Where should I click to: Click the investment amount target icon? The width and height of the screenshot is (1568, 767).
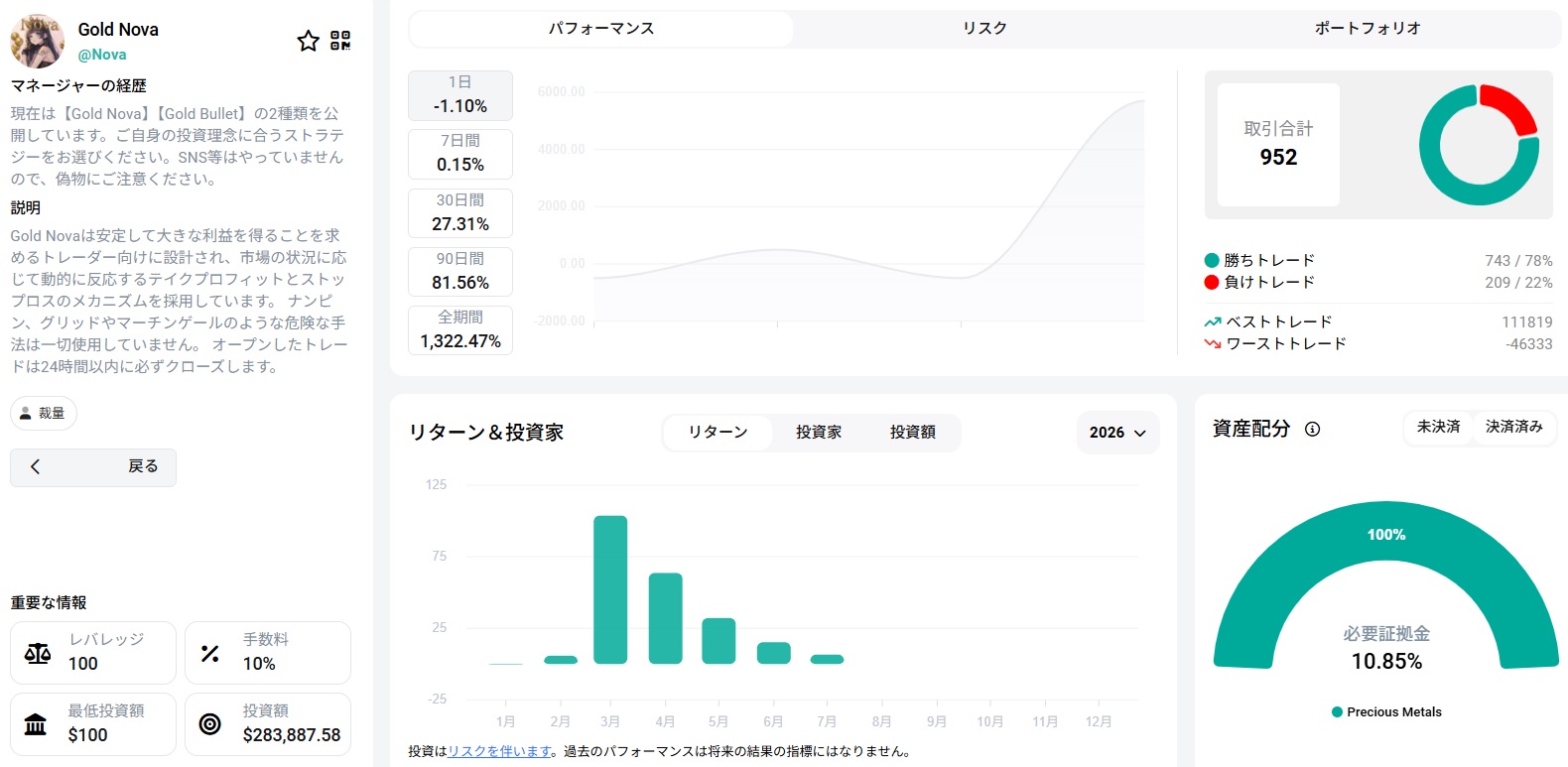210,724
